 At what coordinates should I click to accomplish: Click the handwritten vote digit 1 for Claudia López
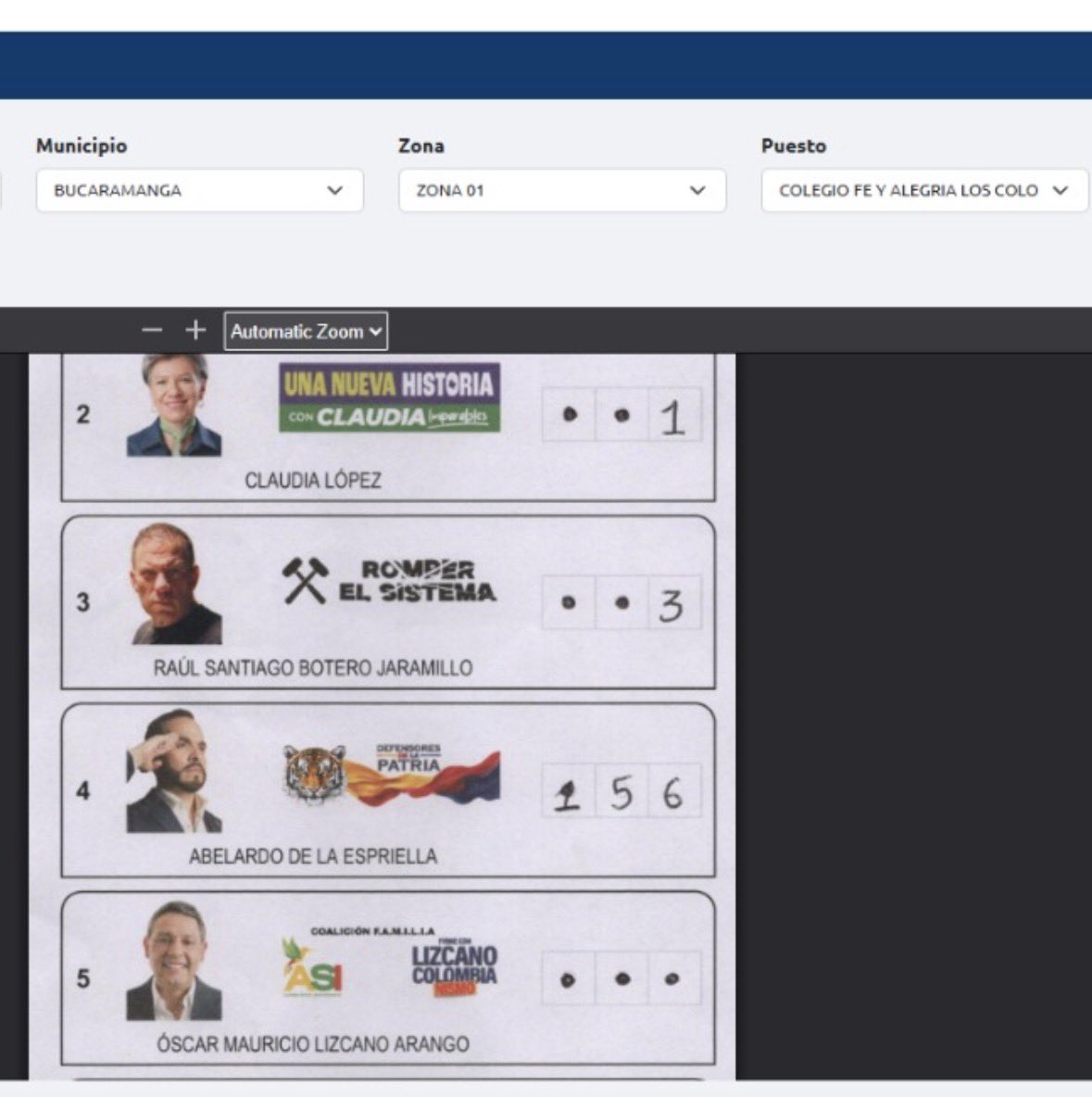click(x=673, y=417)
